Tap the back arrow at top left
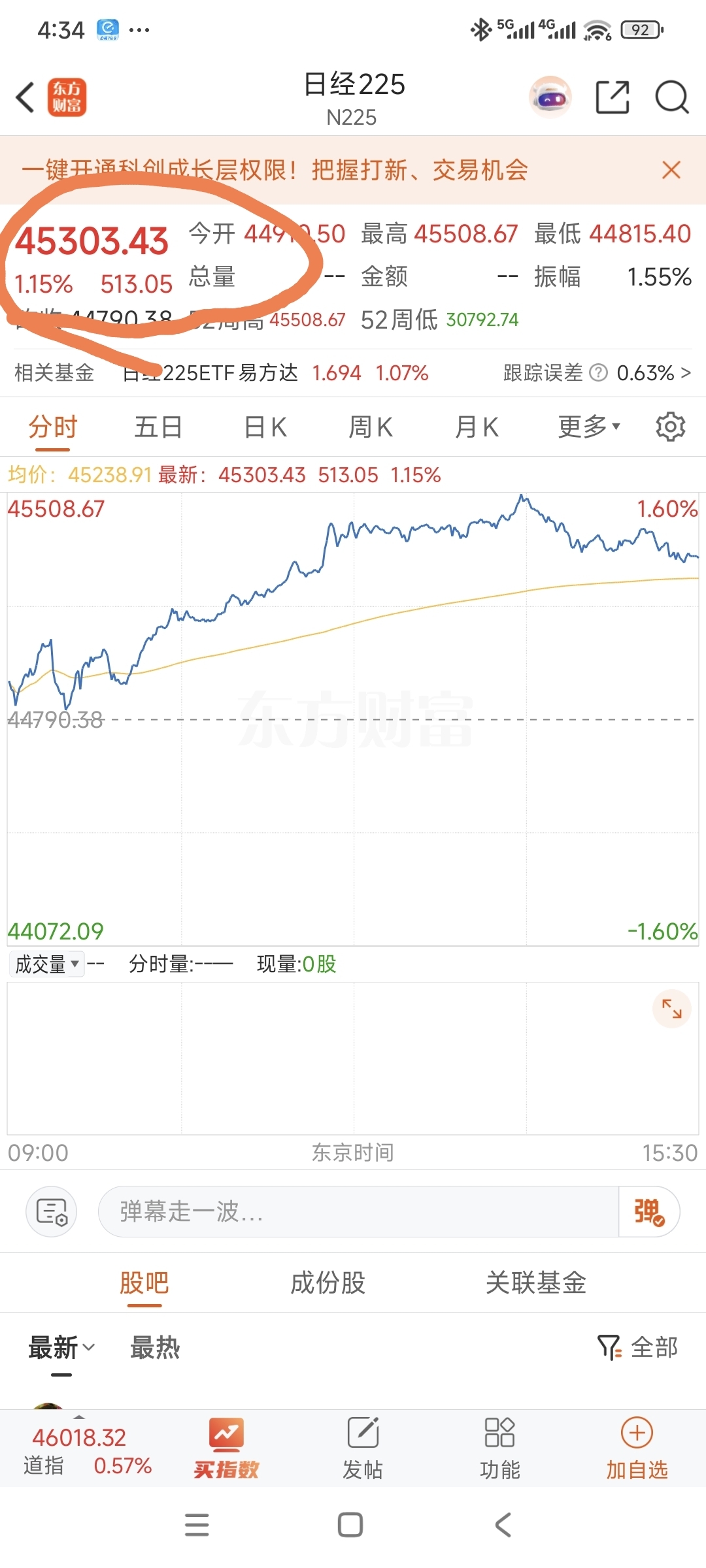Screen dimensions: 706x1568 25,98
